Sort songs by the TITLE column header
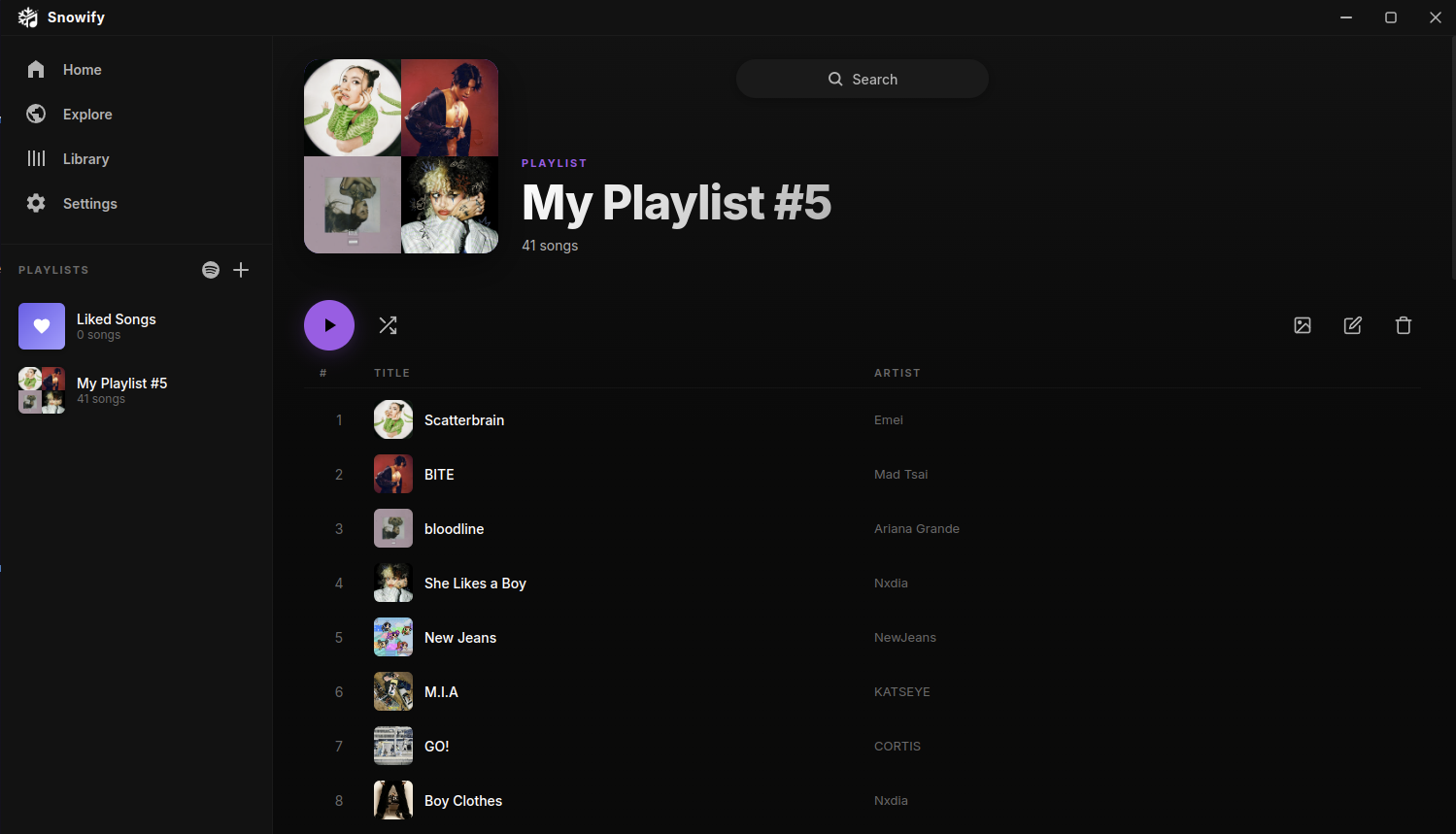1456x834 pixels. tap(391, 372)
